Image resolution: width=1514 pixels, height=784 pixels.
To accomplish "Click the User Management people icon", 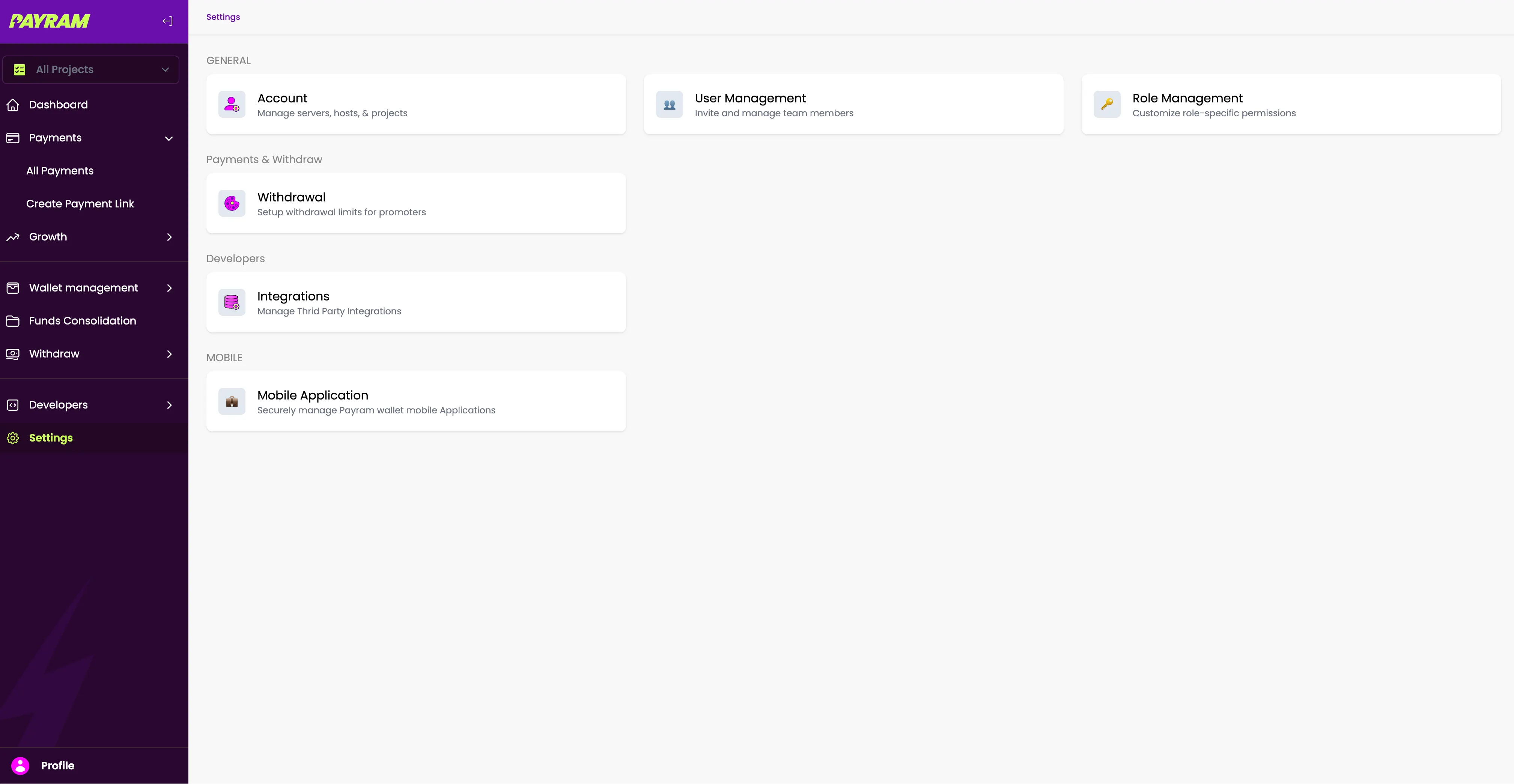I will [x=669, y=105].
